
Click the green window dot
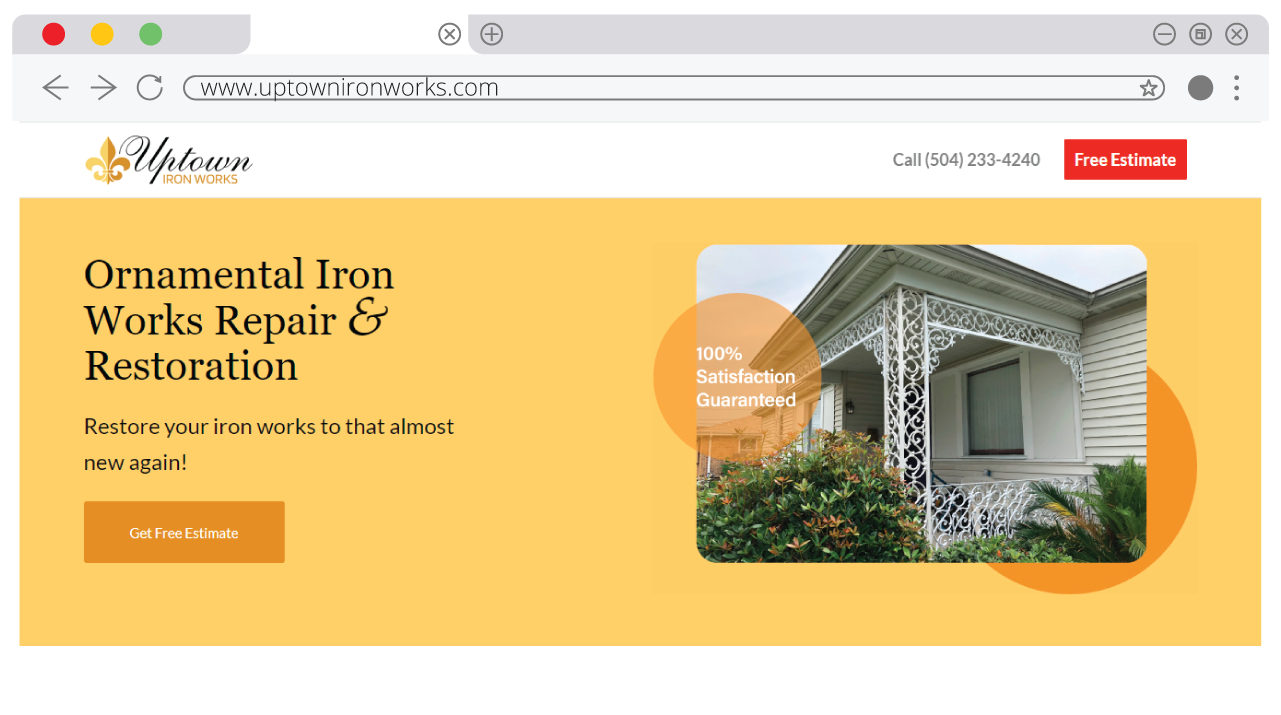click(x=150, y=35)
